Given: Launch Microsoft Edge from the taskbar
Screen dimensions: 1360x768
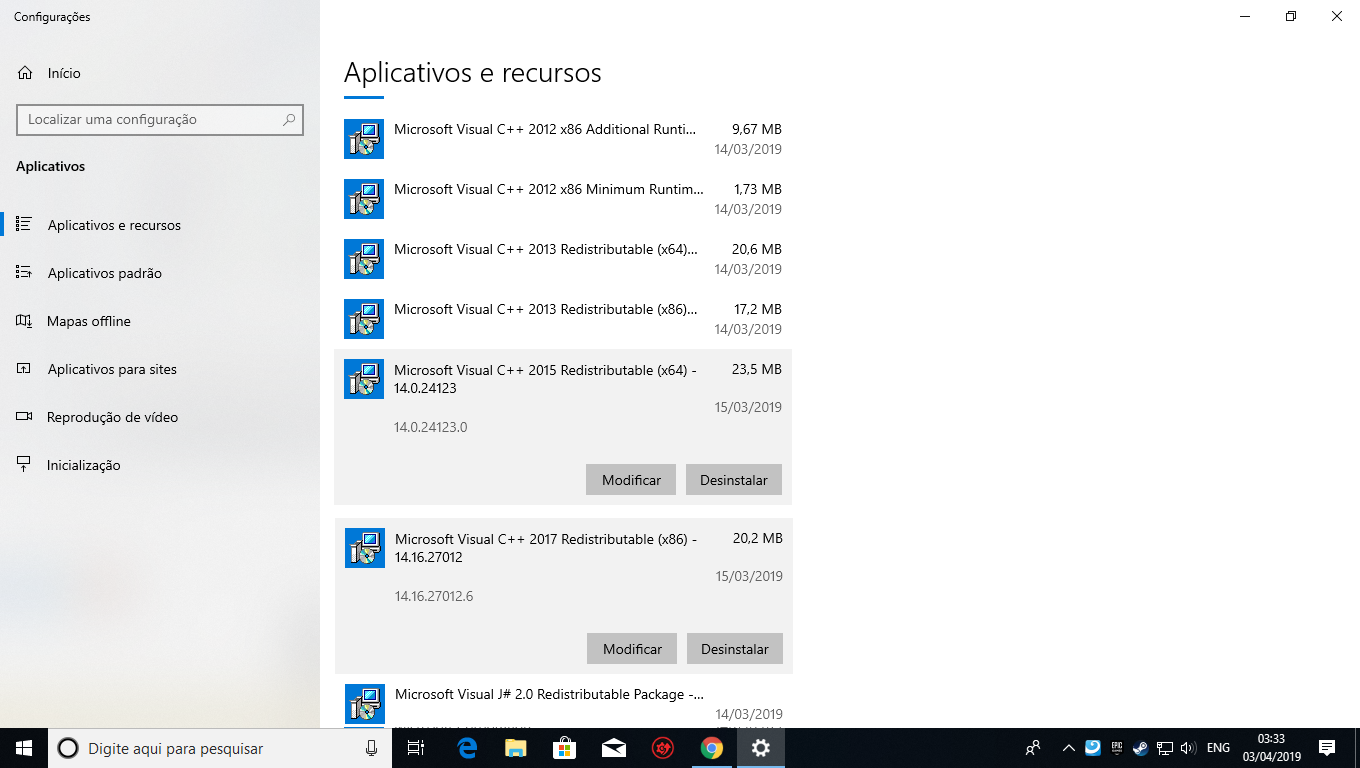Looking at the screenshot, I should [467, 748].
